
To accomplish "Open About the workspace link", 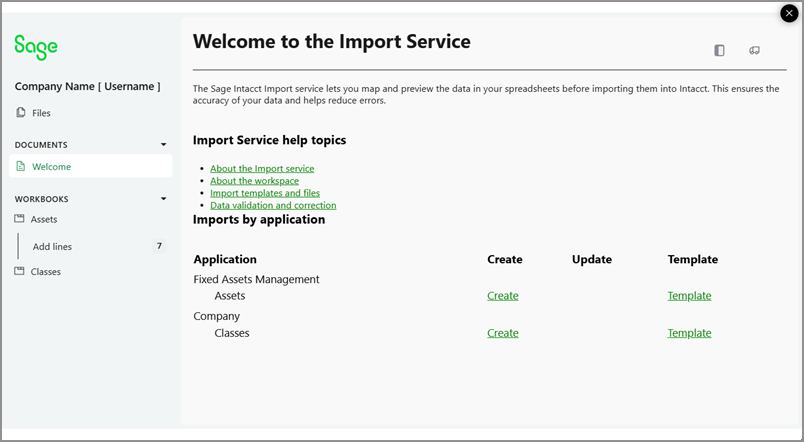I will pyautogui.click(x=254, y=181).
